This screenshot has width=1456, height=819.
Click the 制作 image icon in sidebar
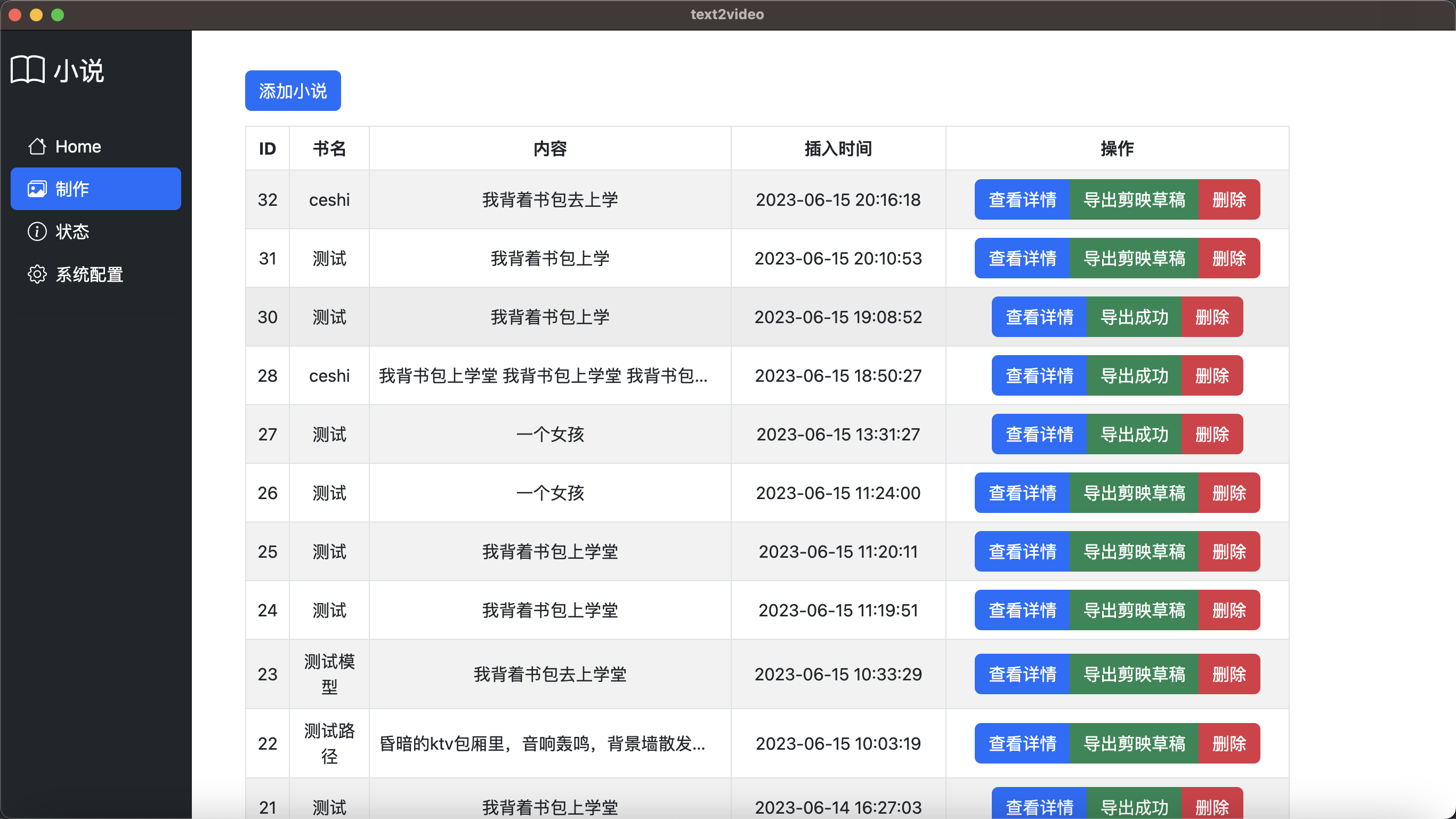(x=37, y=189)
